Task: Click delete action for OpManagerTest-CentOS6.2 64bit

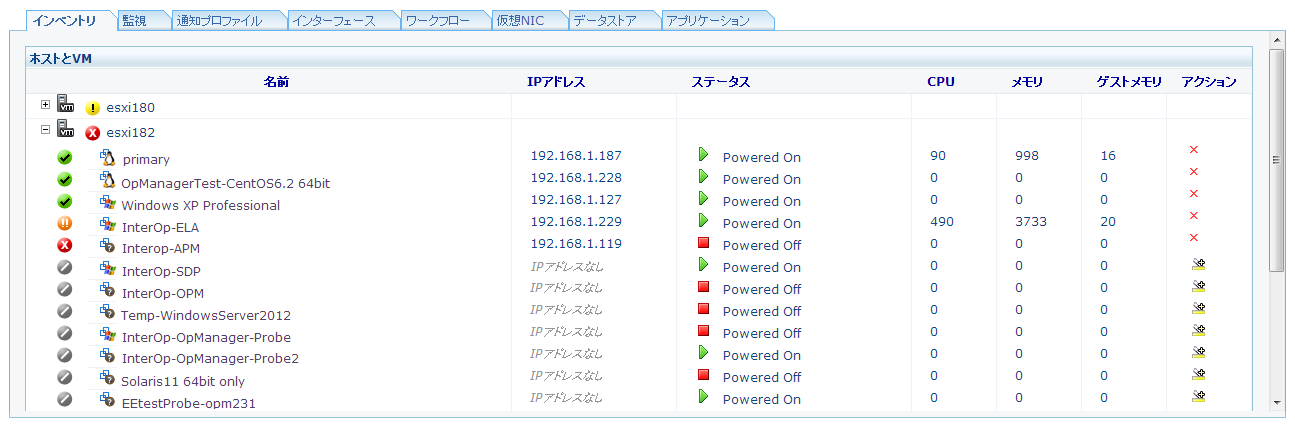Action: [1193, 171]
